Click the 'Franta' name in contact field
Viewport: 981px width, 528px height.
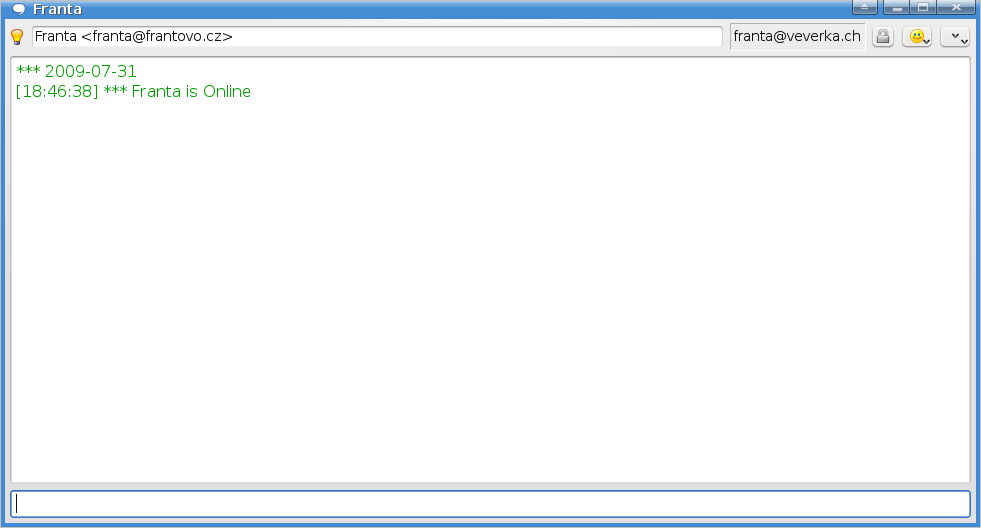click(56, 36)
